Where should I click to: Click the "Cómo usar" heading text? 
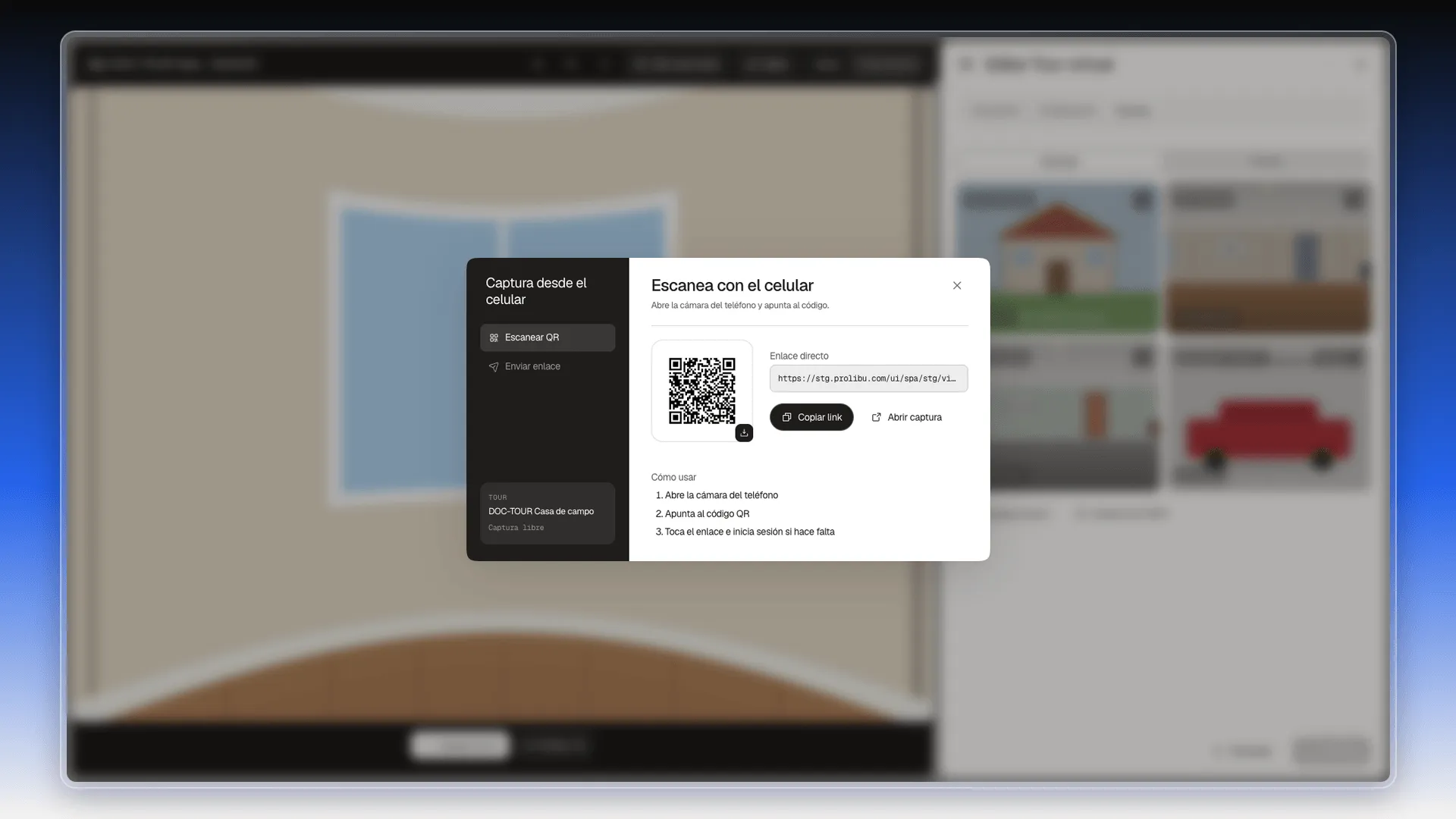pyautogui.click(x=673, y=477)
